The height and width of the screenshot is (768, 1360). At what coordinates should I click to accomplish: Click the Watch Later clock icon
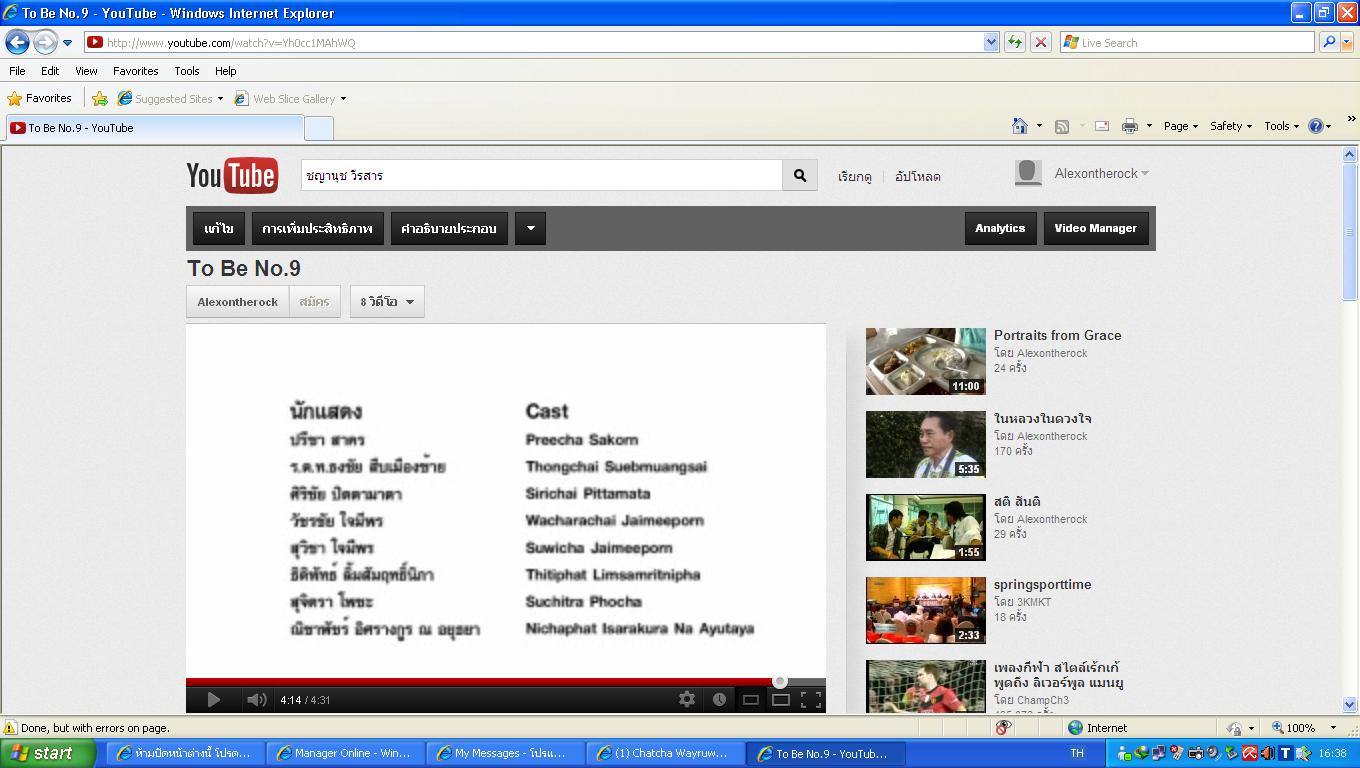(x=719, y=700)
